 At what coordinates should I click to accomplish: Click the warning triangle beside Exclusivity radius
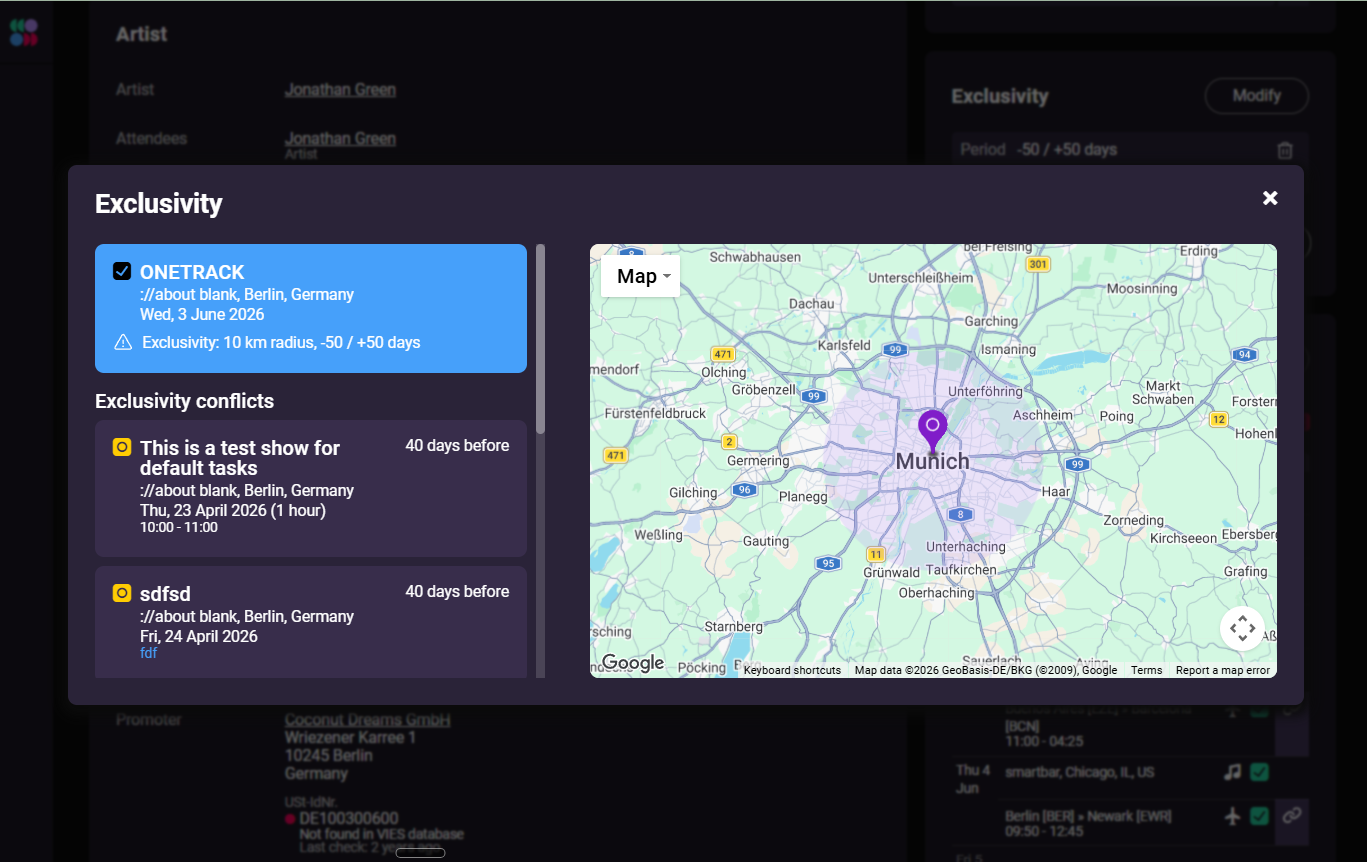pyautogui.click(x=123, y=342)
